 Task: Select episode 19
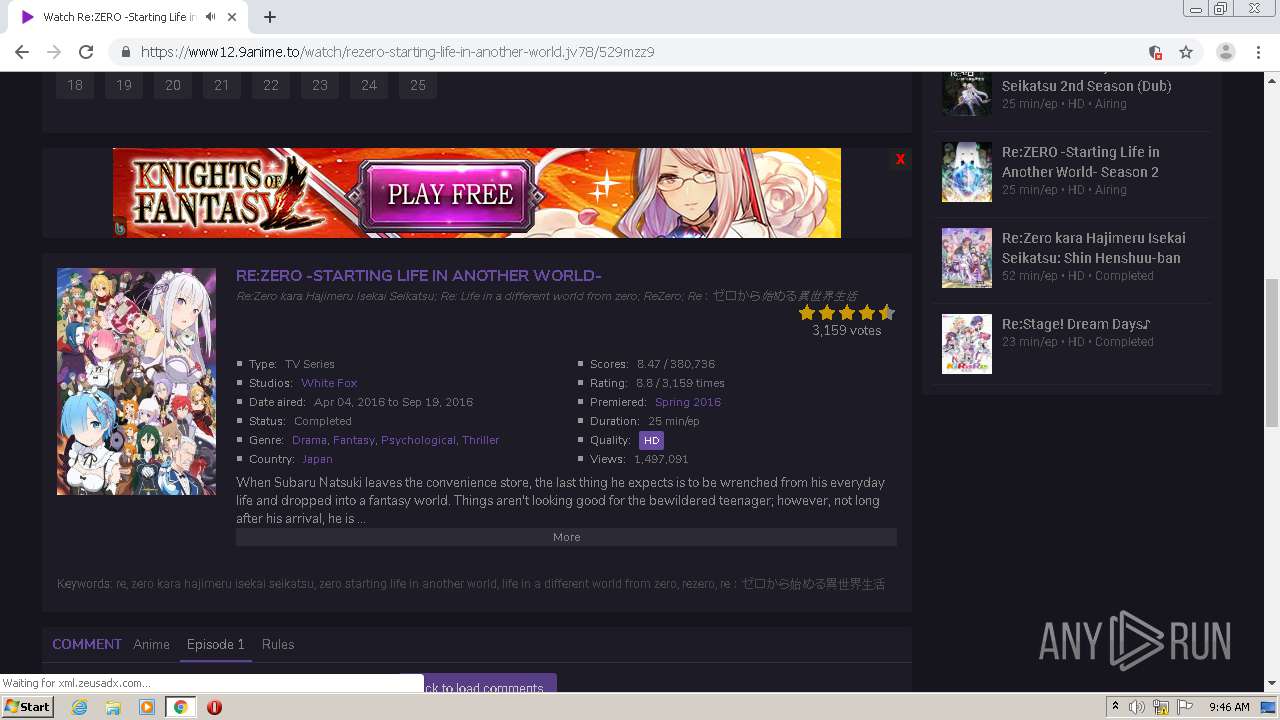click(x=124, y=85)
